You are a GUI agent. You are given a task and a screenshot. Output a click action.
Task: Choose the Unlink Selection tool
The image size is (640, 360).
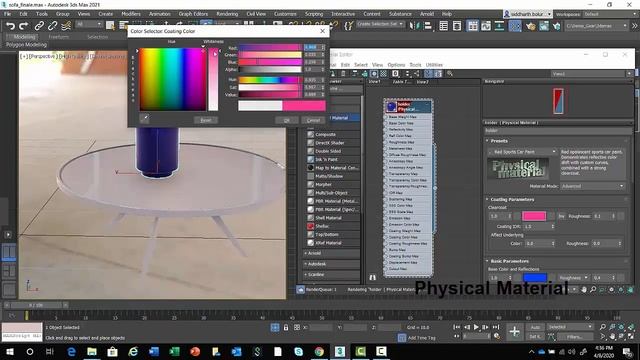pos(52,26)
